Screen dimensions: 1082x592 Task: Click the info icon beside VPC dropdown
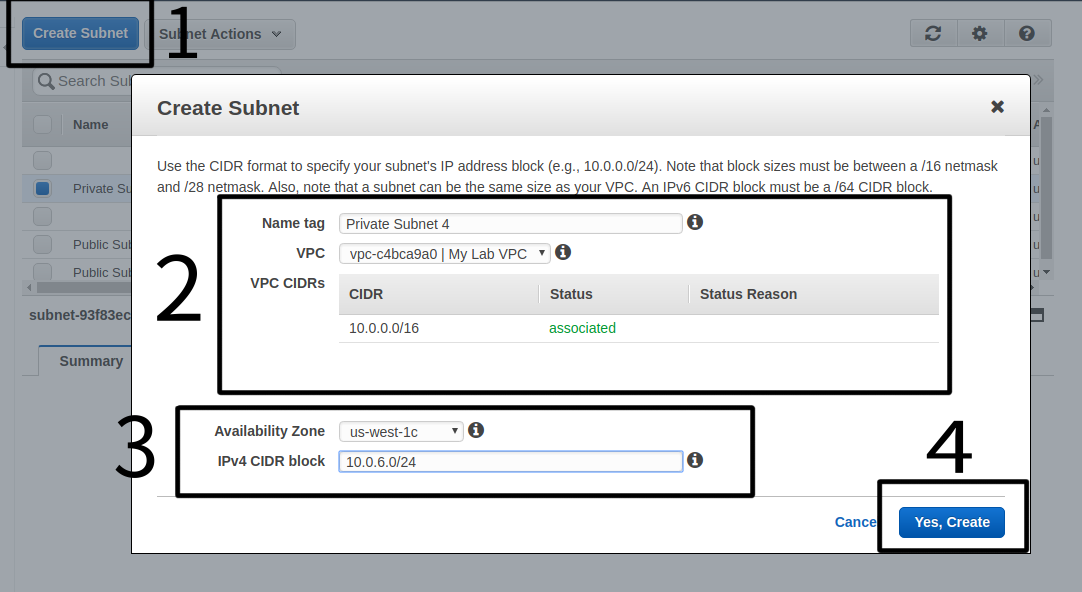[563, 252]
